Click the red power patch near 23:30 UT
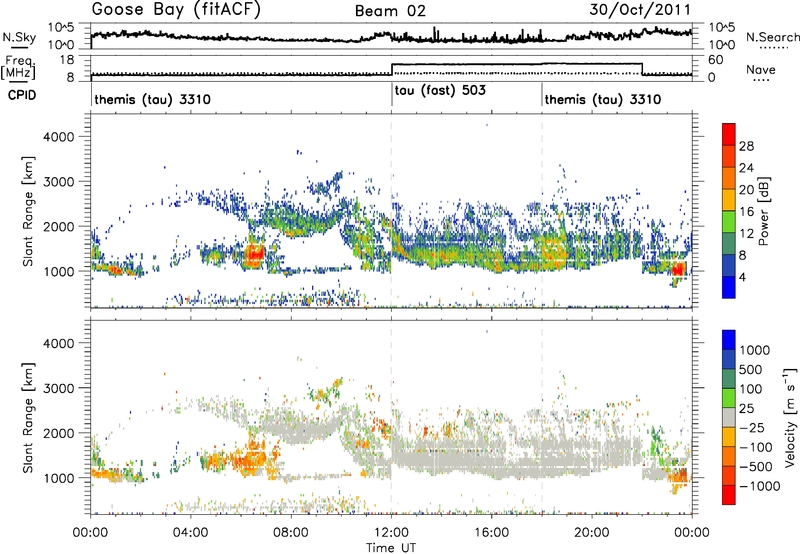The image size is (800, 554). pos(679,269)
